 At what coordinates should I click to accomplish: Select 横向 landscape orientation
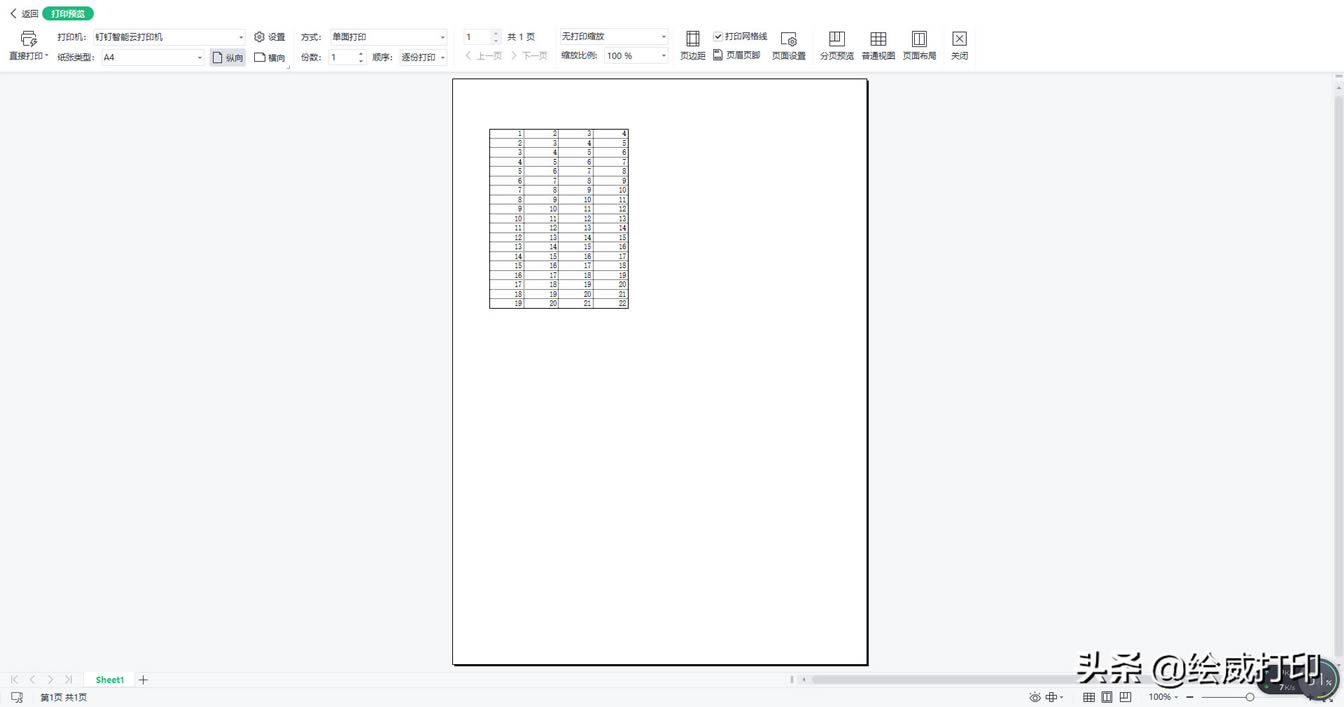point(270,58)
